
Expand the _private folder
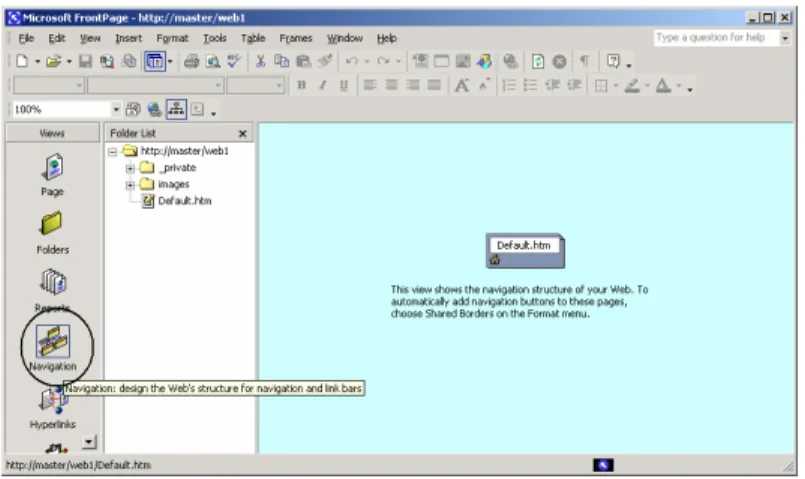(x=130, y=168)
